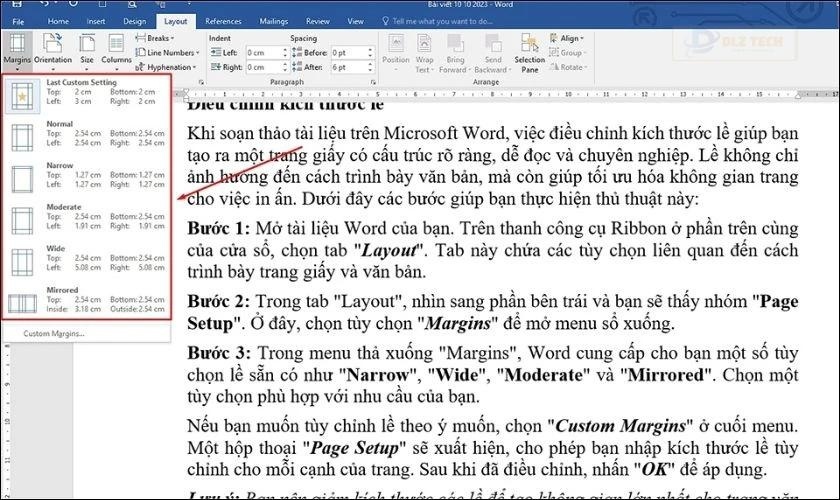The width and height of the screenshot is (840, 500).
Task: Click the Wrap Text button
Action: pyautogui.click(x=424, y=53)
